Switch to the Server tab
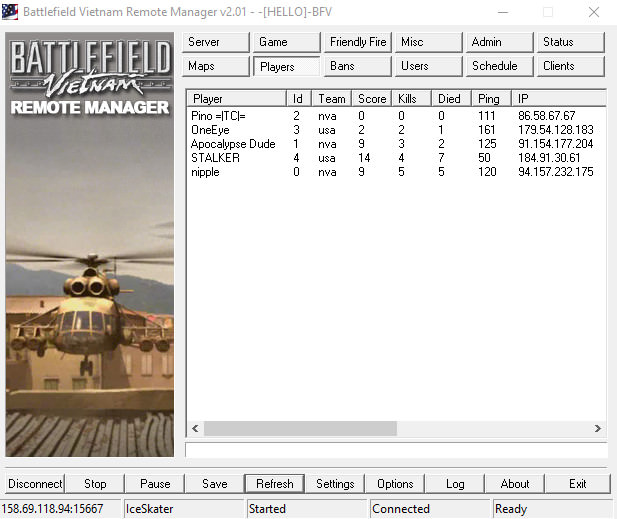Viewport: 617px width, 519px height. (x=216, y=42)
